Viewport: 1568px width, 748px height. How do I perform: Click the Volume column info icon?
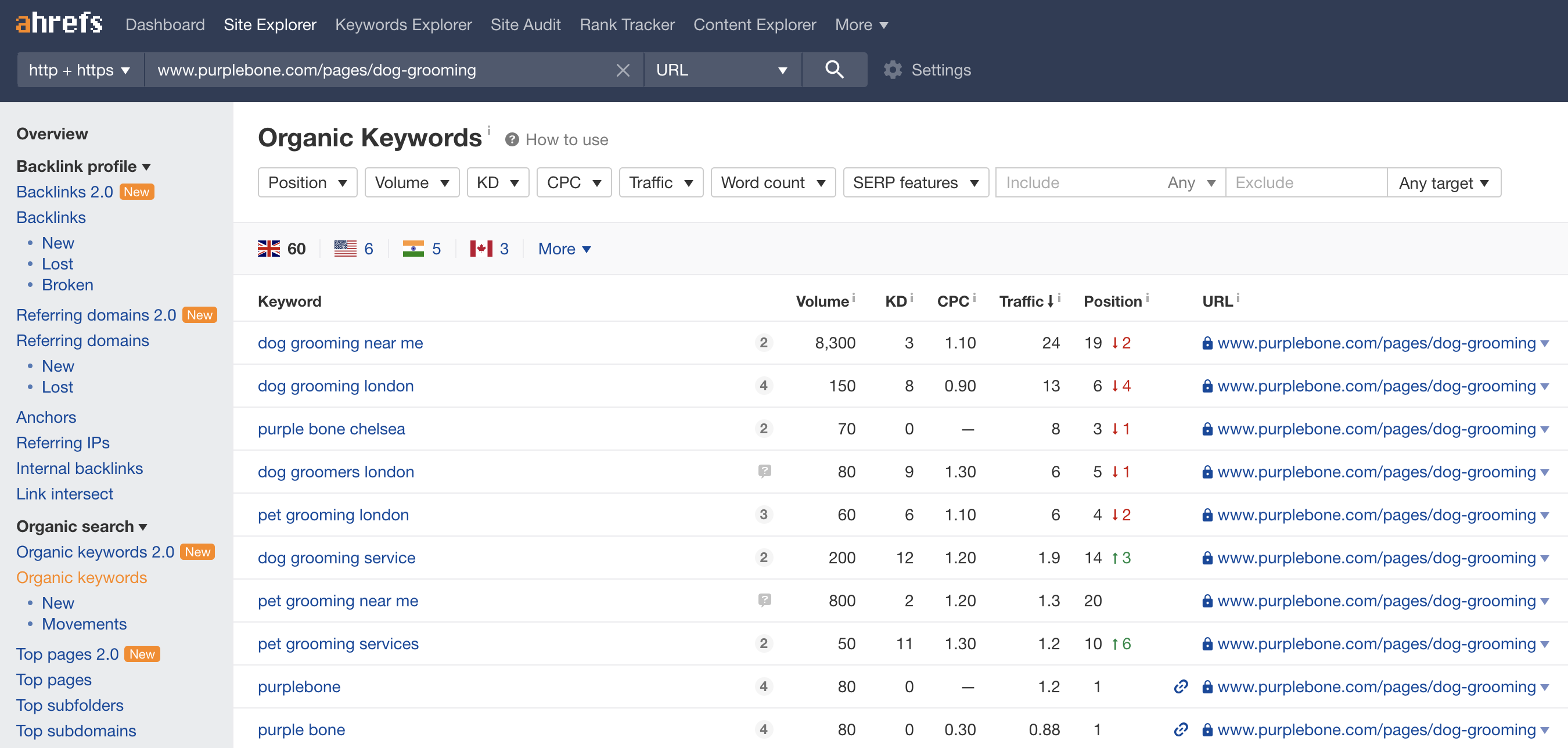(x=853, y=297)
